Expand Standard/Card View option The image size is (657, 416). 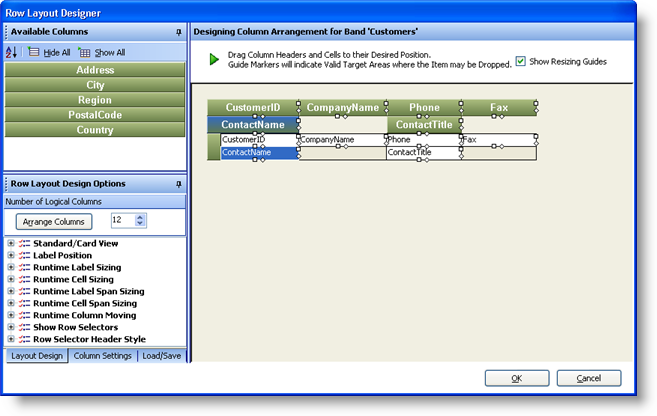(x=11, y=243)
